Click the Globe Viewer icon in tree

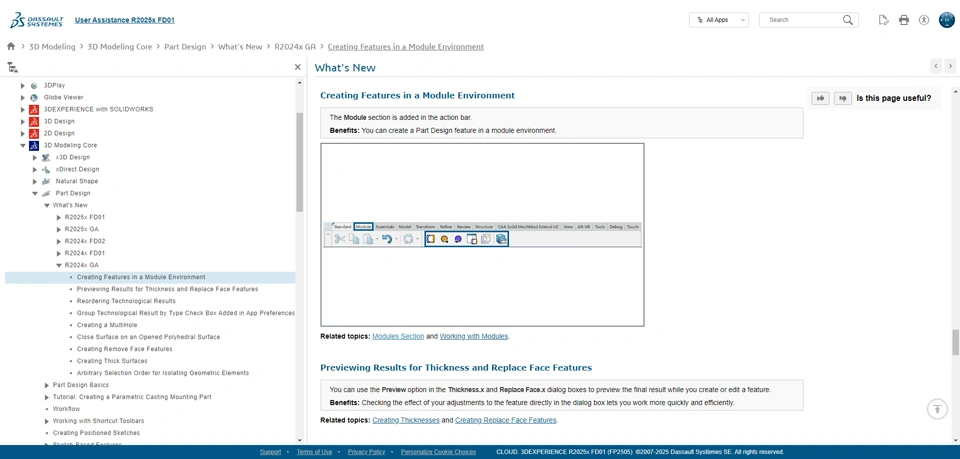(x=34, y=97)
